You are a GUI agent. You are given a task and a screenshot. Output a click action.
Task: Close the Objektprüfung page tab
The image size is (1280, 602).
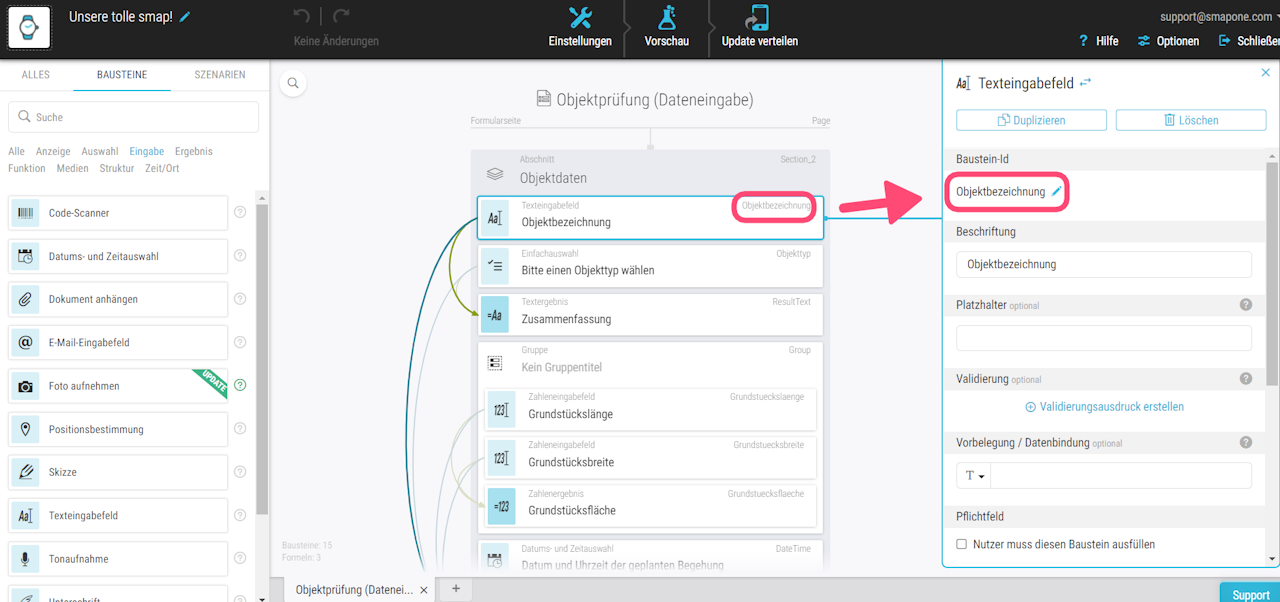[x=424, y=590]
